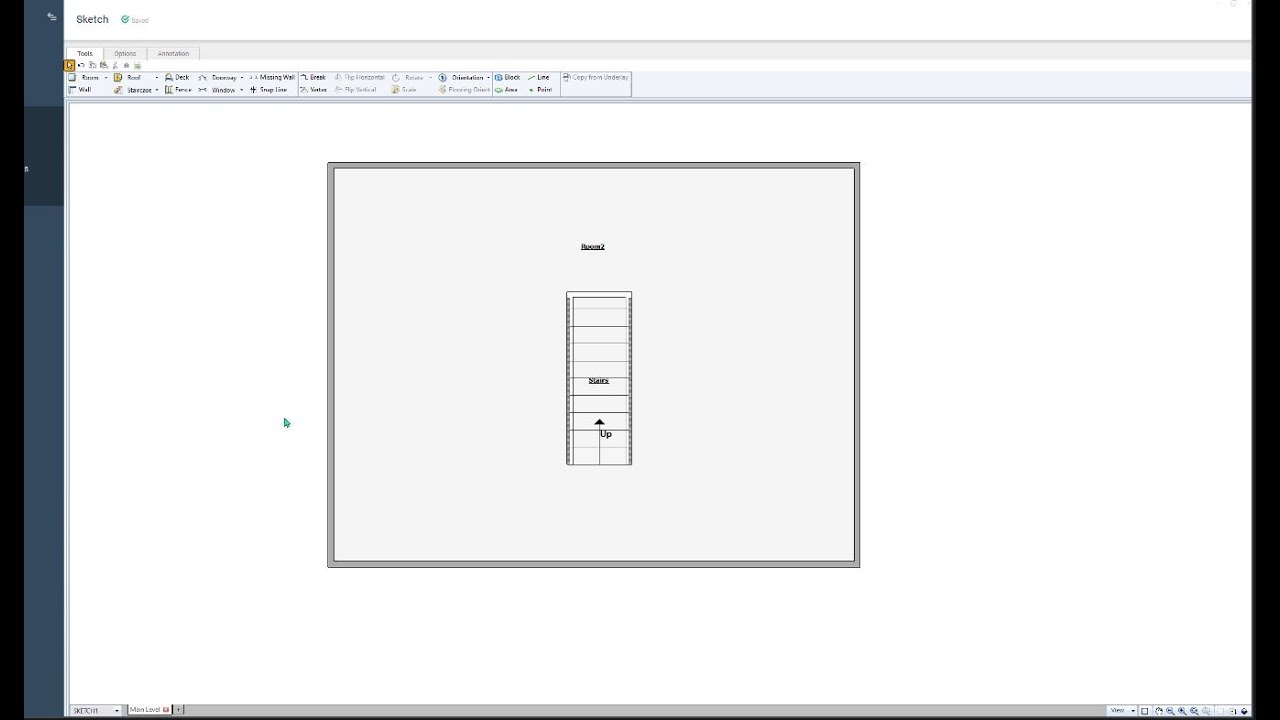Click the zoom out magnifier icon

pos(1170,711)
